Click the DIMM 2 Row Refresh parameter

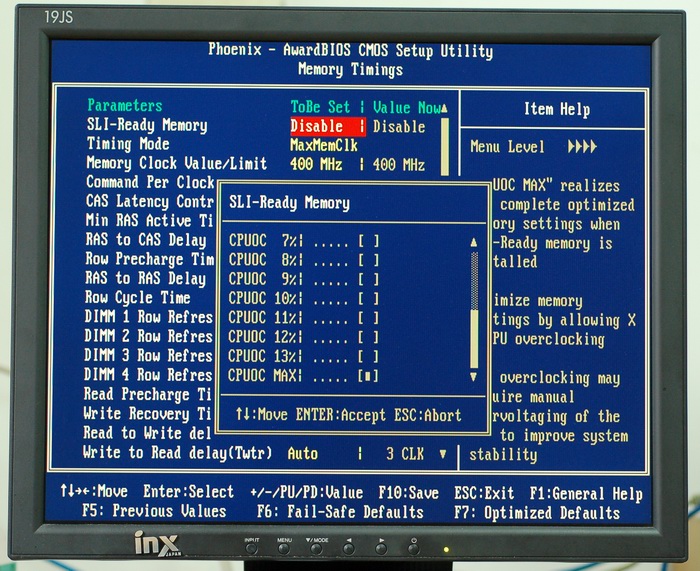[x=149, y=336]
